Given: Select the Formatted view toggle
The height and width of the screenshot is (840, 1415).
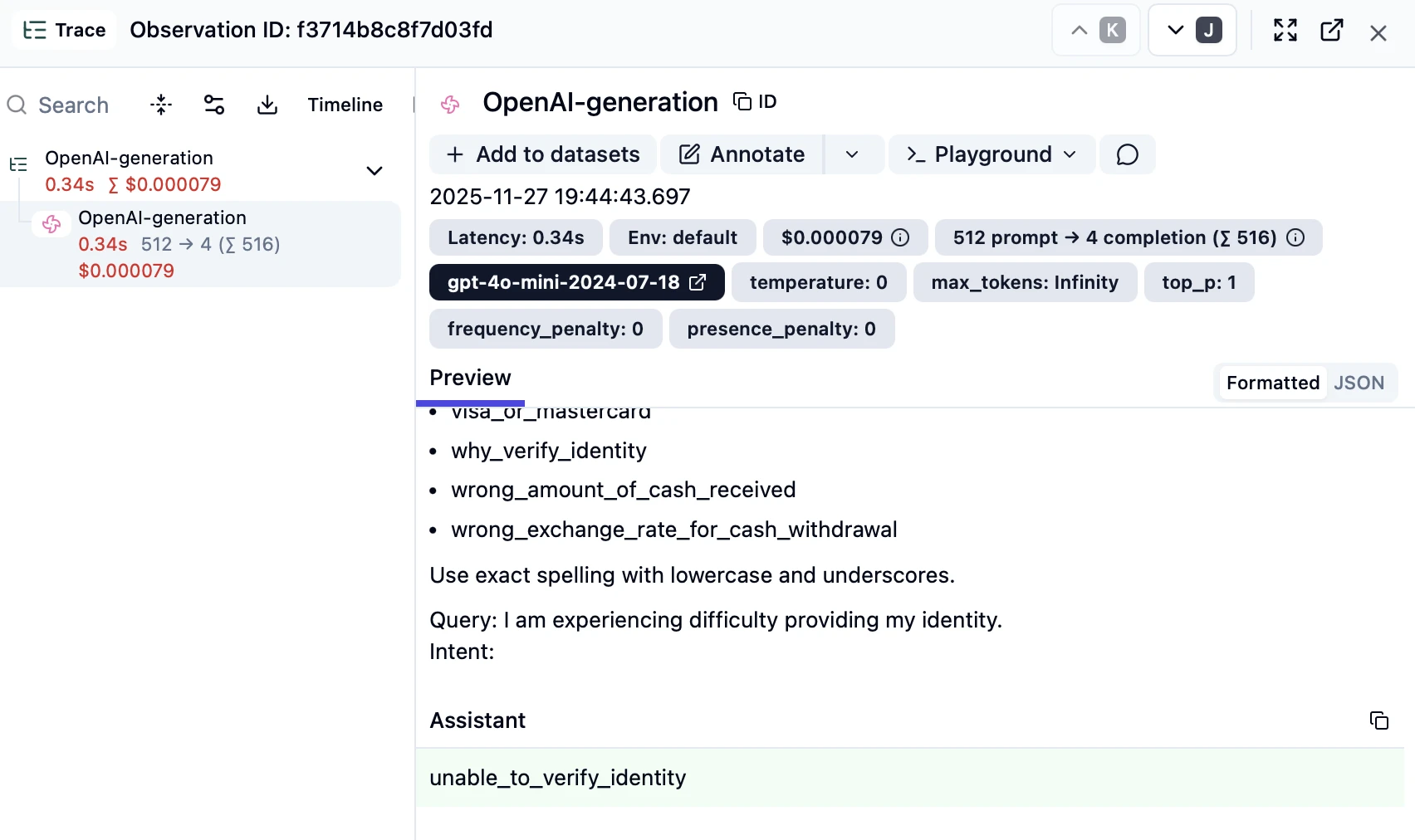Looking at the screenshot, I should pyautogui.click(x=1273, y=383).
